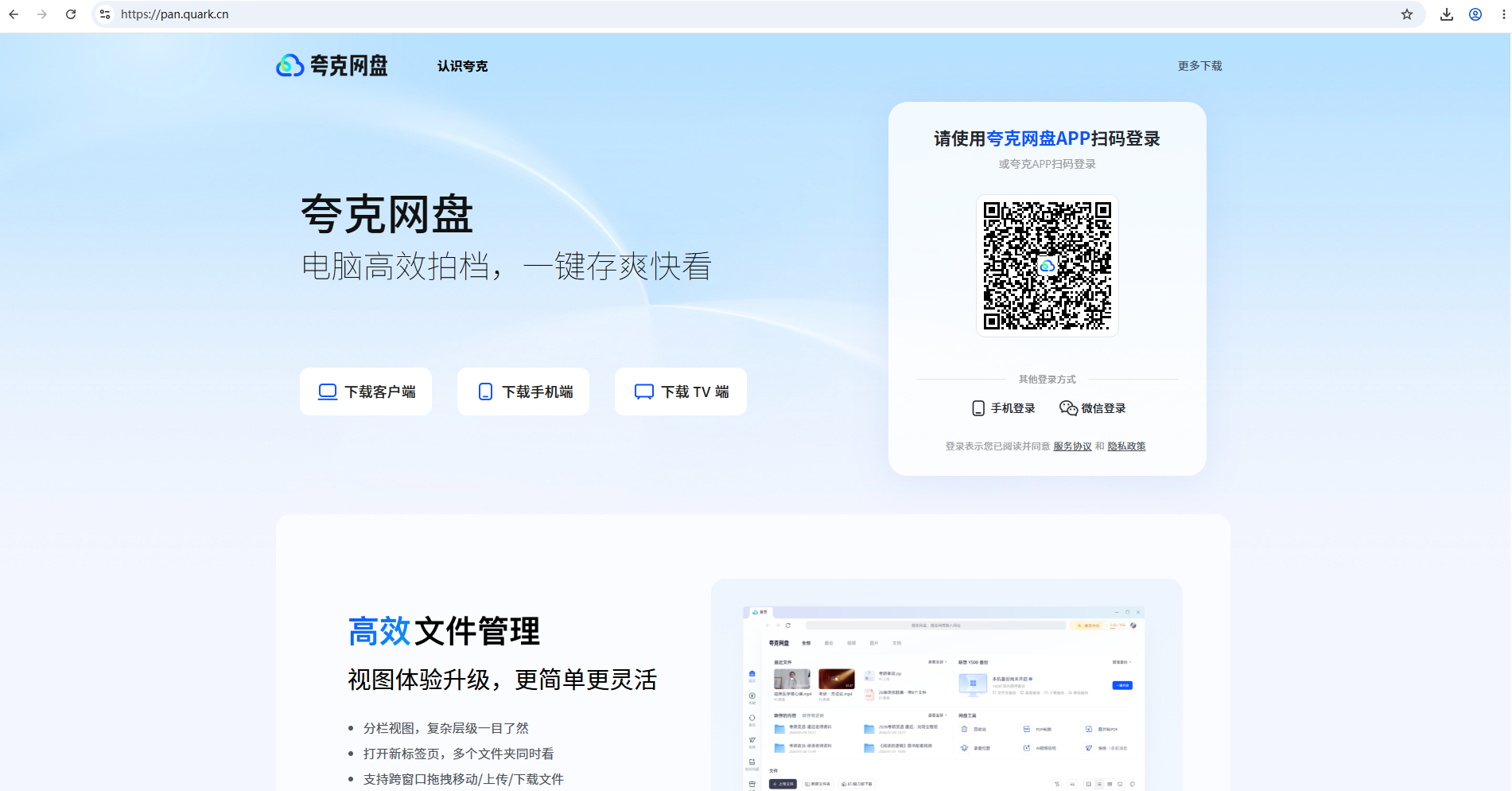
Task: Open the 服务协议 link
Action: tap(1072, 446)
